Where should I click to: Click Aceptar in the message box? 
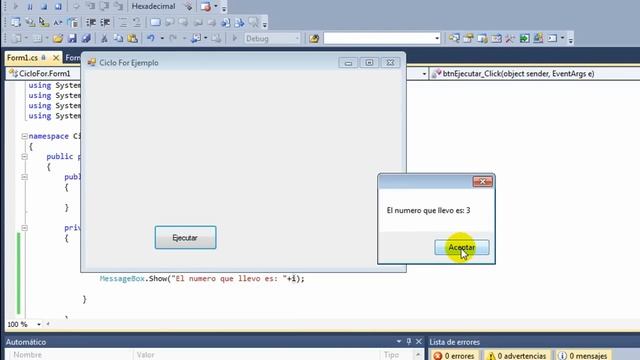[462, 247]
